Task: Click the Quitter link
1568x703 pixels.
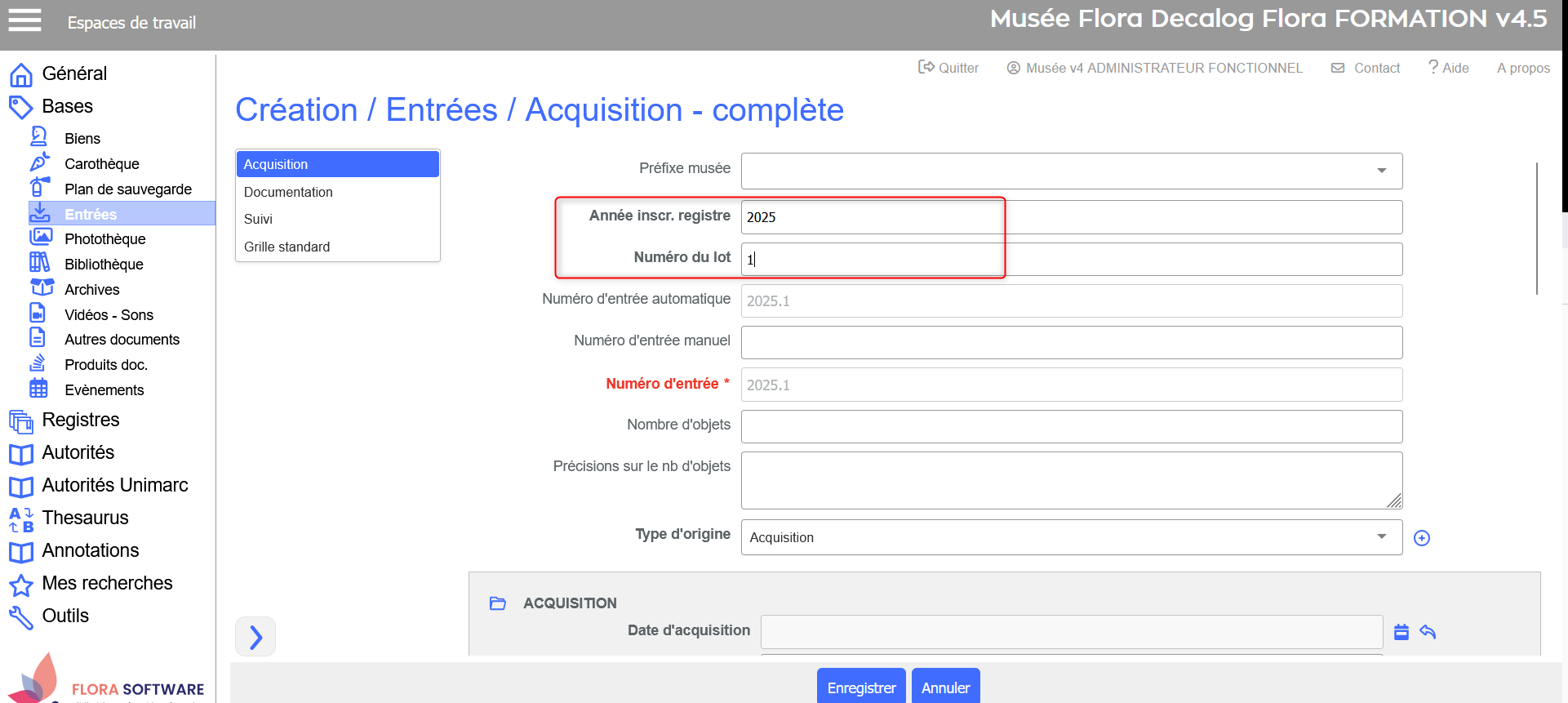Action: pos(948,68)
